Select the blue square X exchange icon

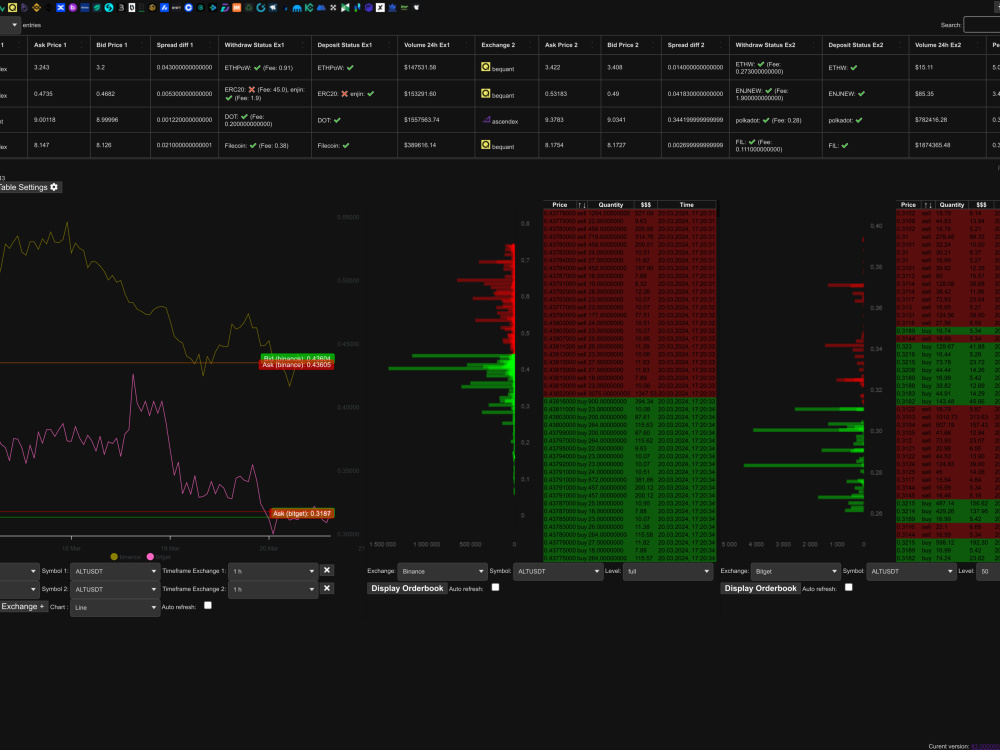pyautogui.click(x=61, y=8)
